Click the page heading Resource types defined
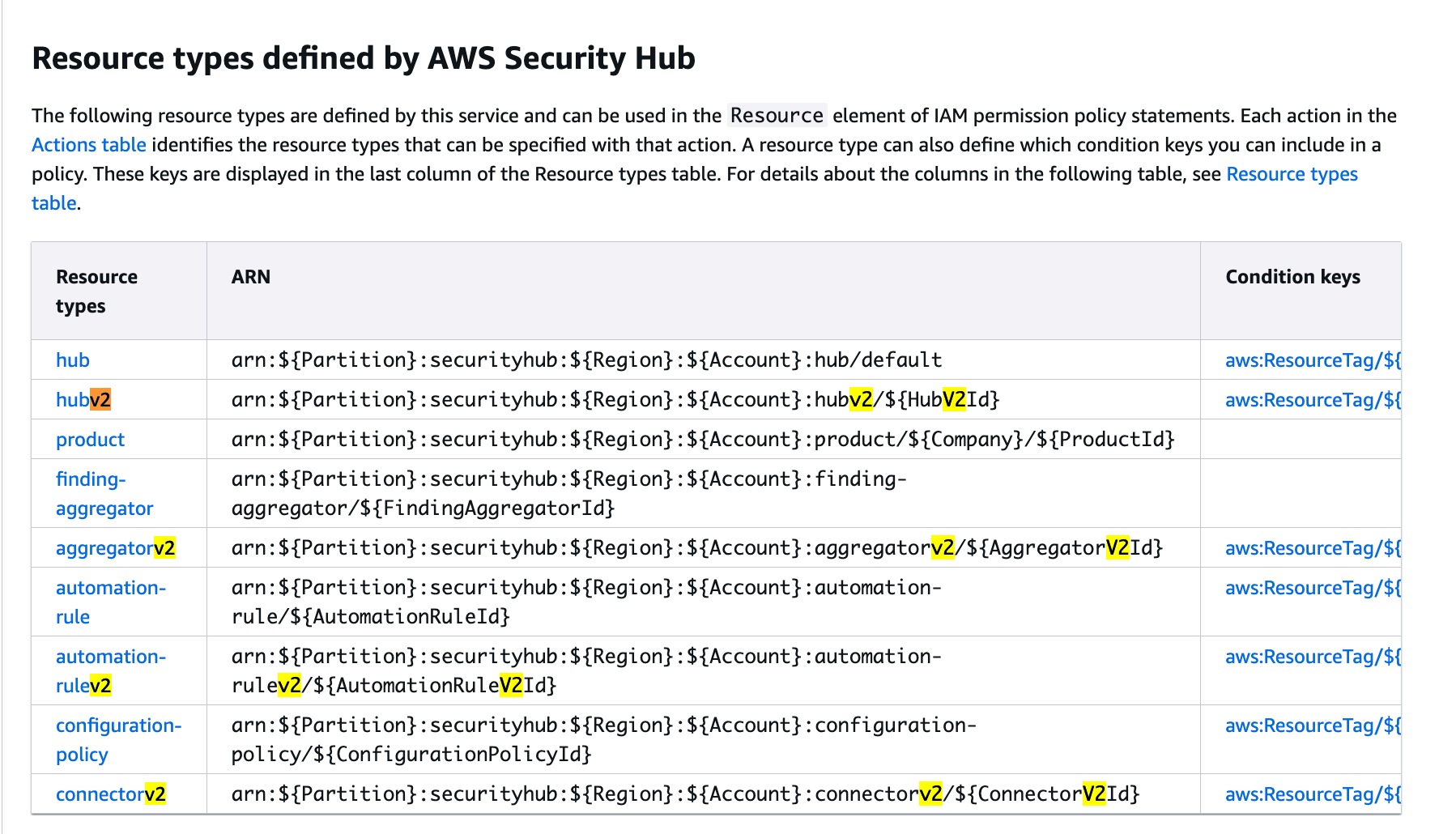 (364, 58)
